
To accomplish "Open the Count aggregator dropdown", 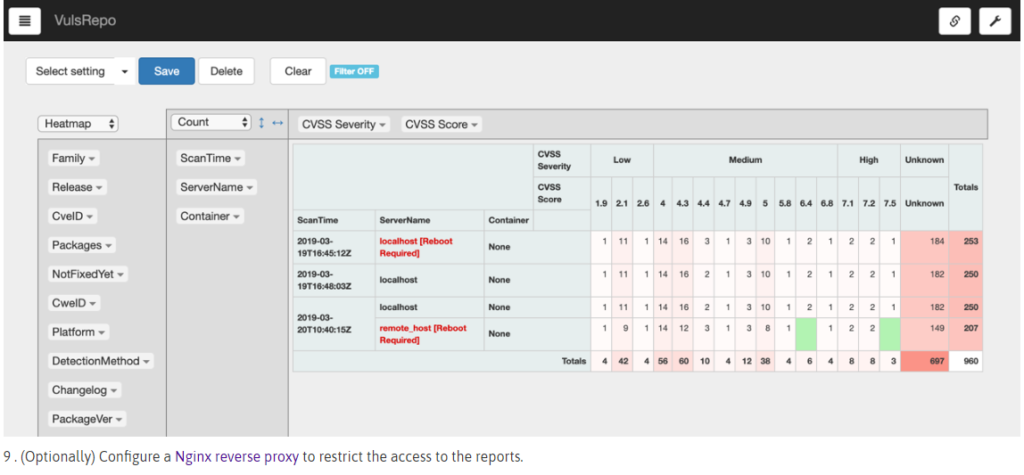I will coord(210,122).
